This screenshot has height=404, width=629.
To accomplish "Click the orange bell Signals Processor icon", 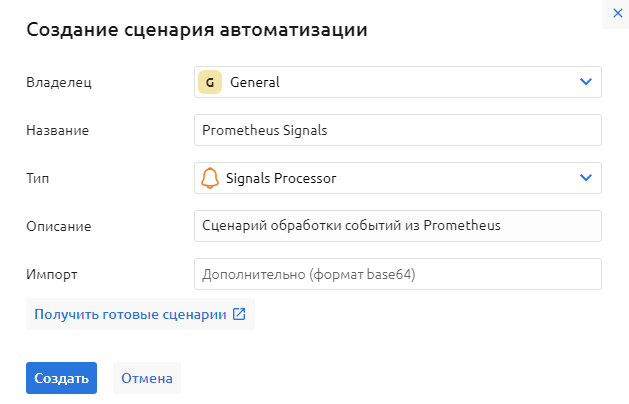I will [209, 178].
